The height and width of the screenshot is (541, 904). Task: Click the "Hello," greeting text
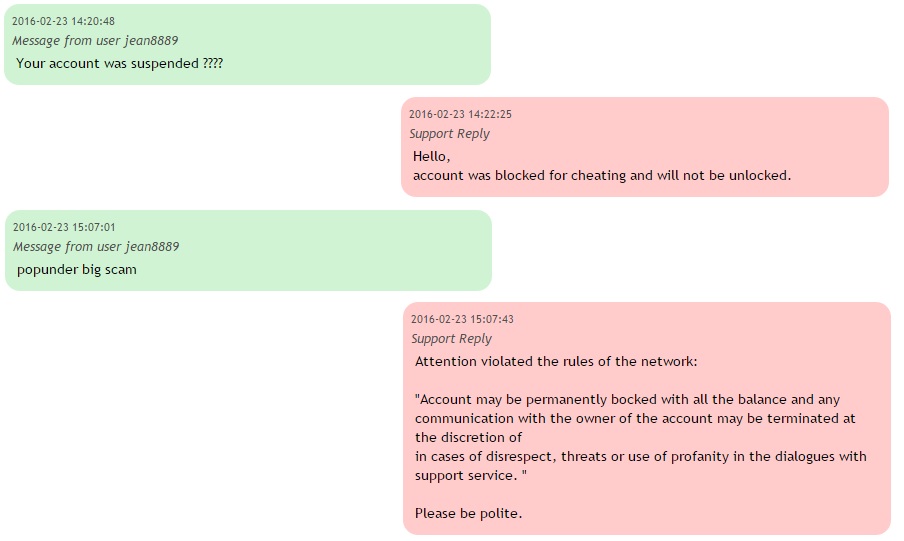432,156
